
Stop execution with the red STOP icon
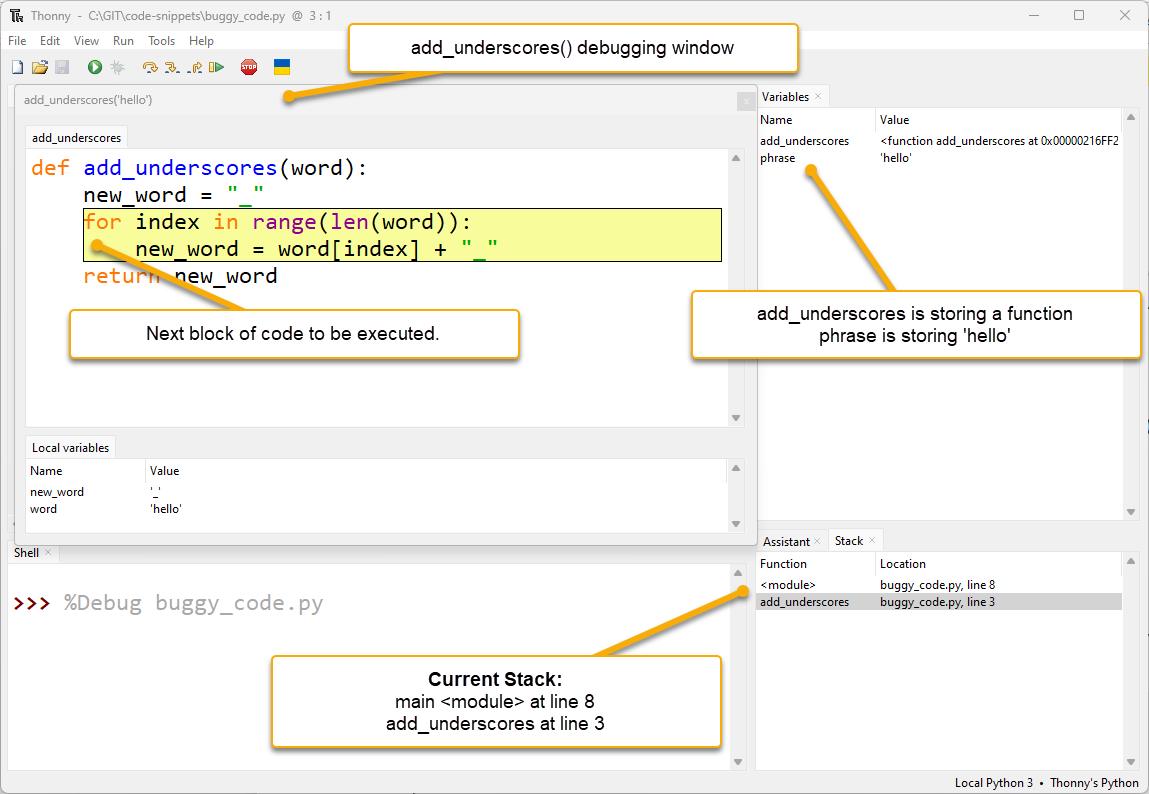pyautogui.click(x=249, y=67)
